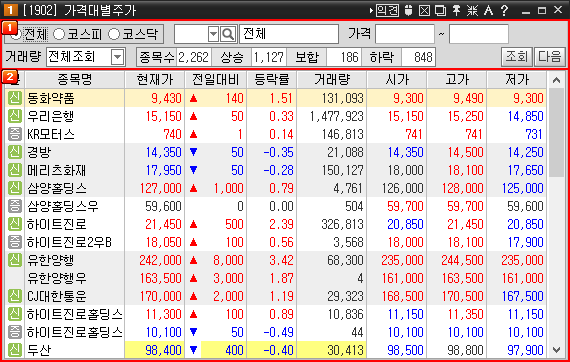Click the 신 badge next to 동화약품
Image resolution: width=570 pixels, height=362 pixels.
point(15,98)
